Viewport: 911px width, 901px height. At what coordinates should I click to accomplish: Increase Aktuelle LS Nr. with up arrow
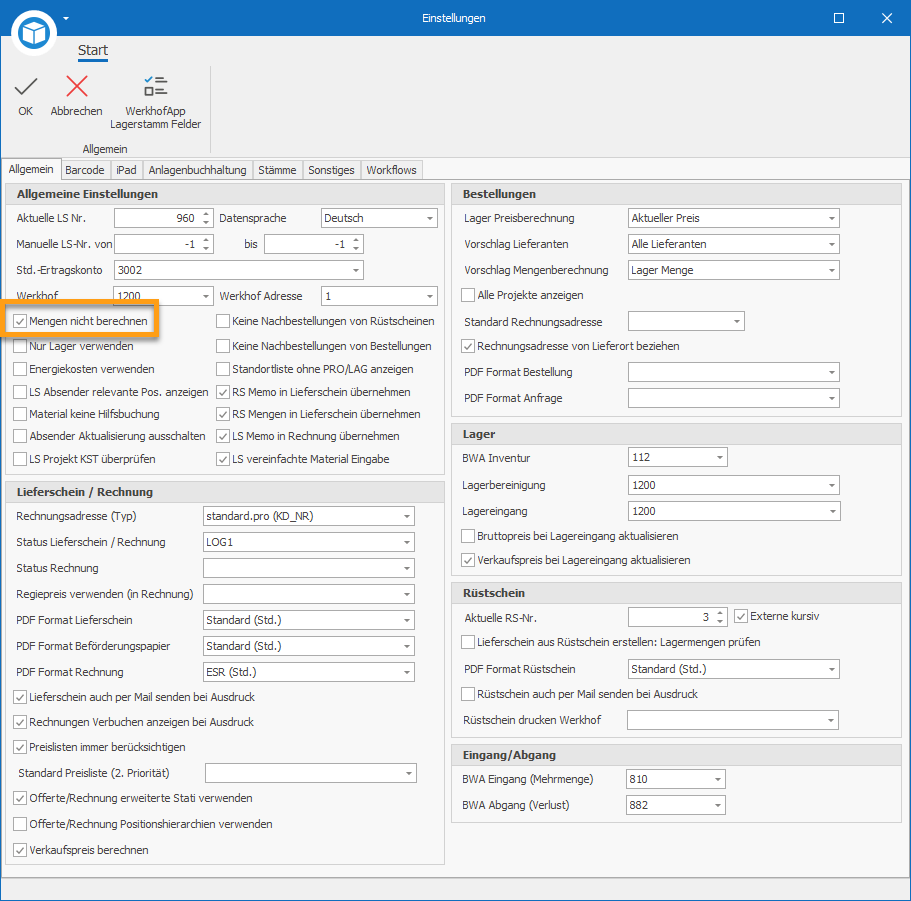click(206, 214)
